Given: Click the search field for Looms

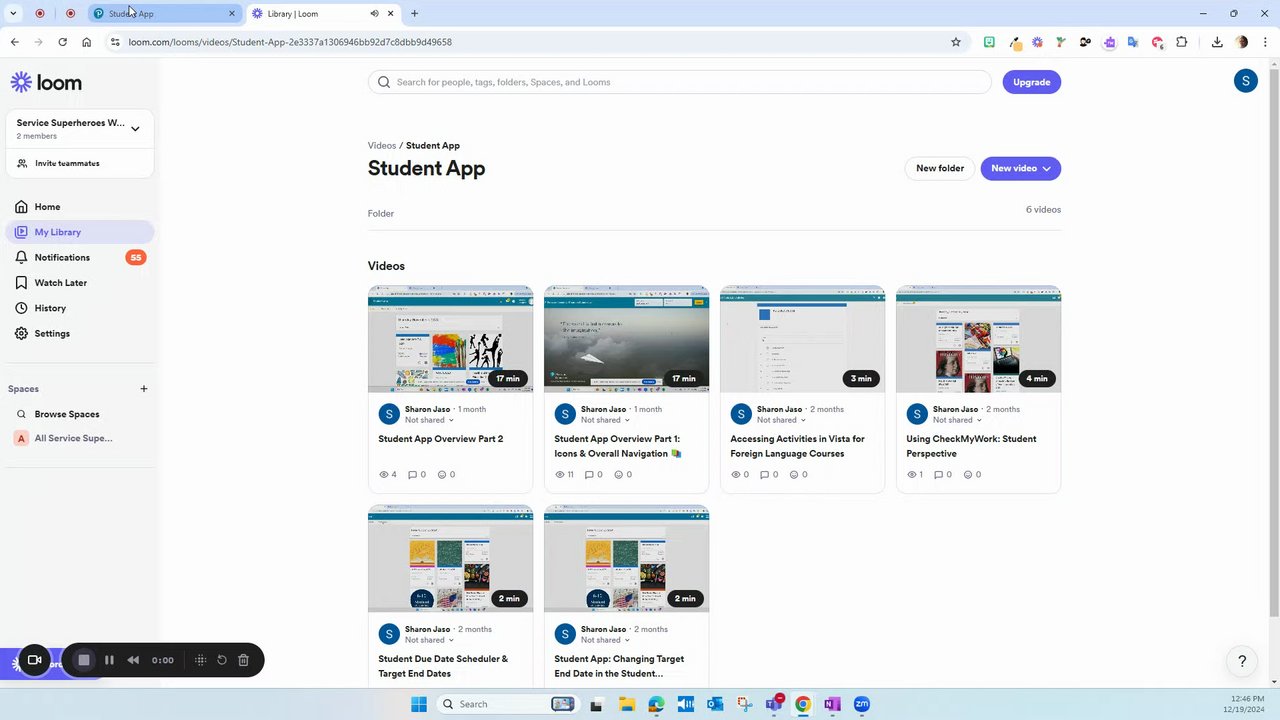Looking at the screenshot, I should tap(680, 82).
